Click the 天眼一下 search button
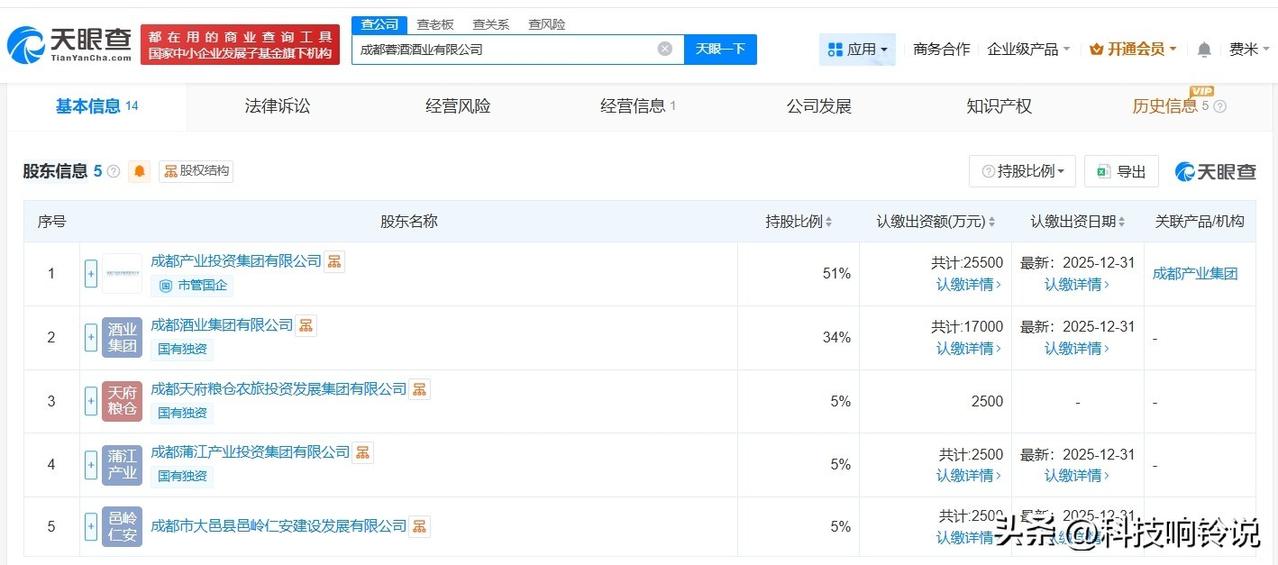 click(x=720, y=49)
